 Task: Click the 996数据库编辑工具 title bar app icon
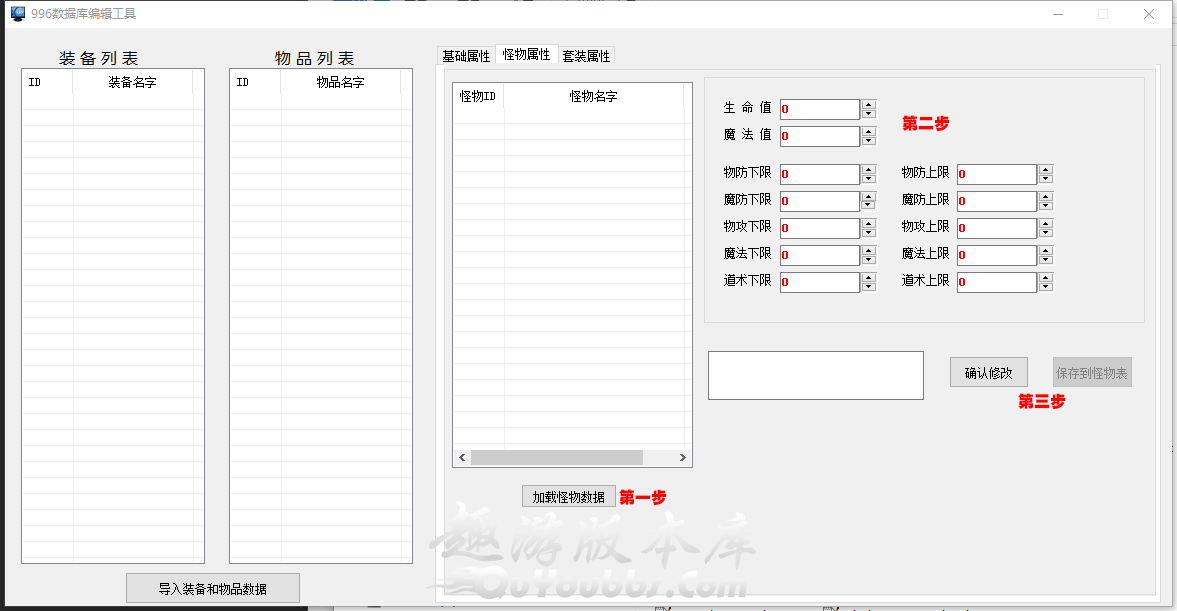(x=17, y=14)
